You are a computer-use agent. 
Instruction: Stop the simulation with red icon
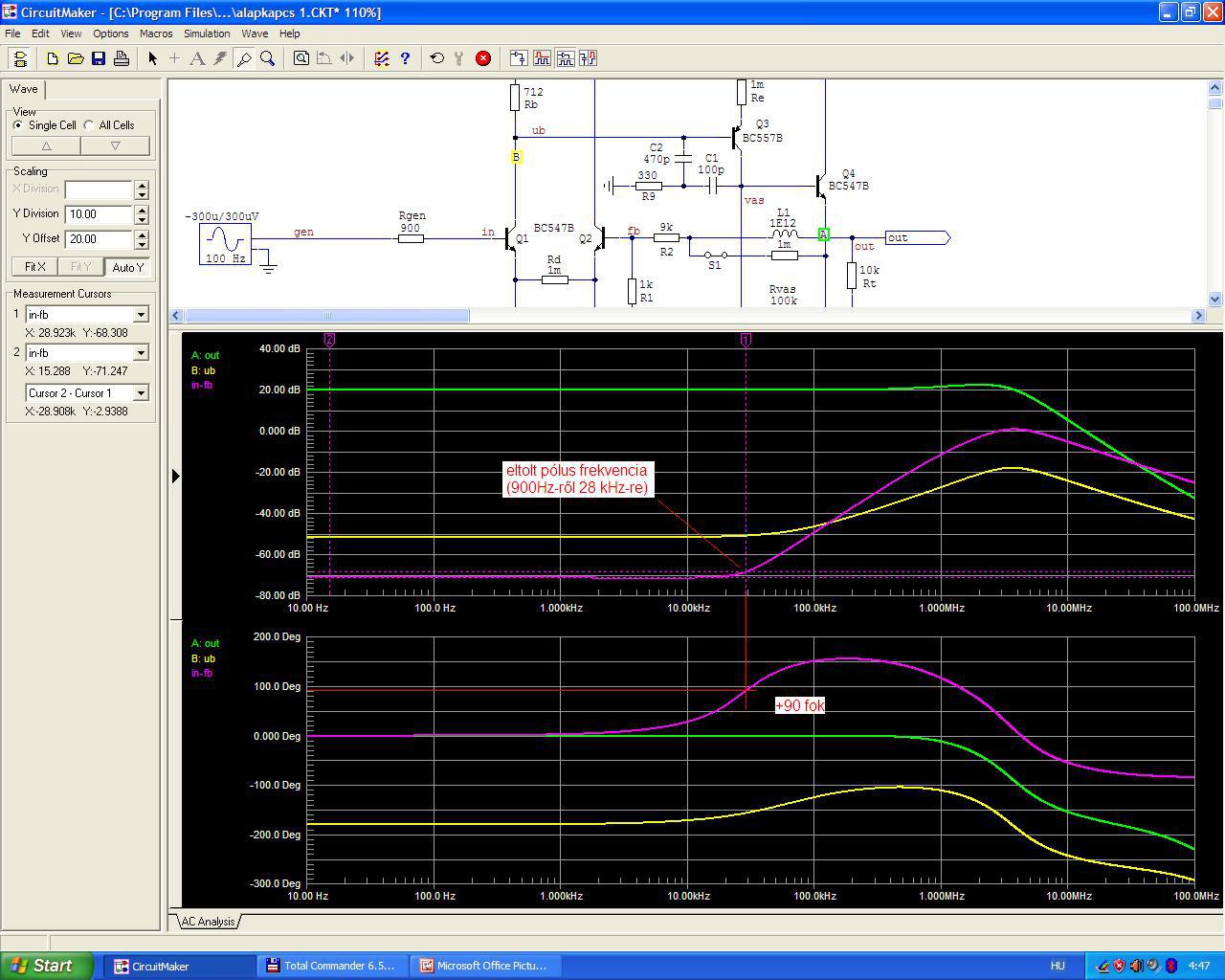(x=483, y=58)
